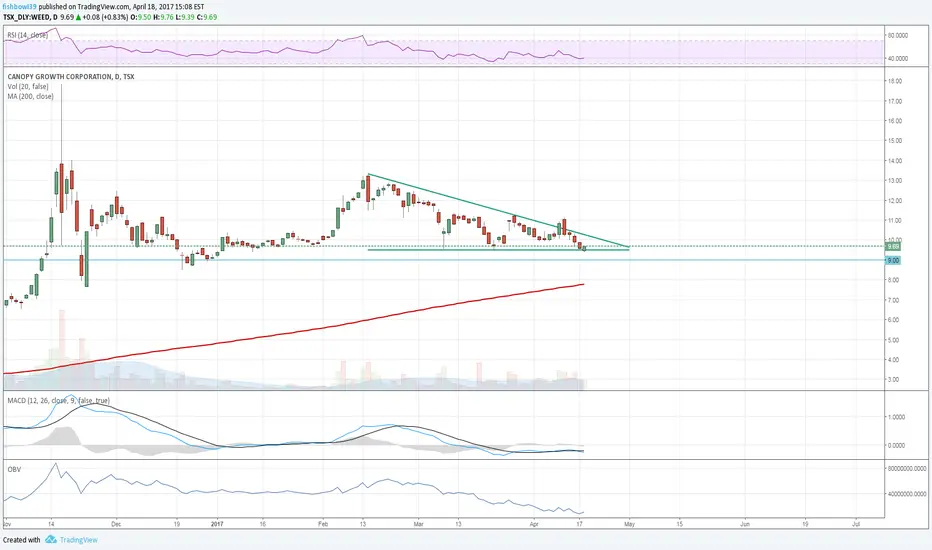Click the 80.0000 value on RSI axis
The height and width of the screenshot is (550, 932).
(898, 36)
